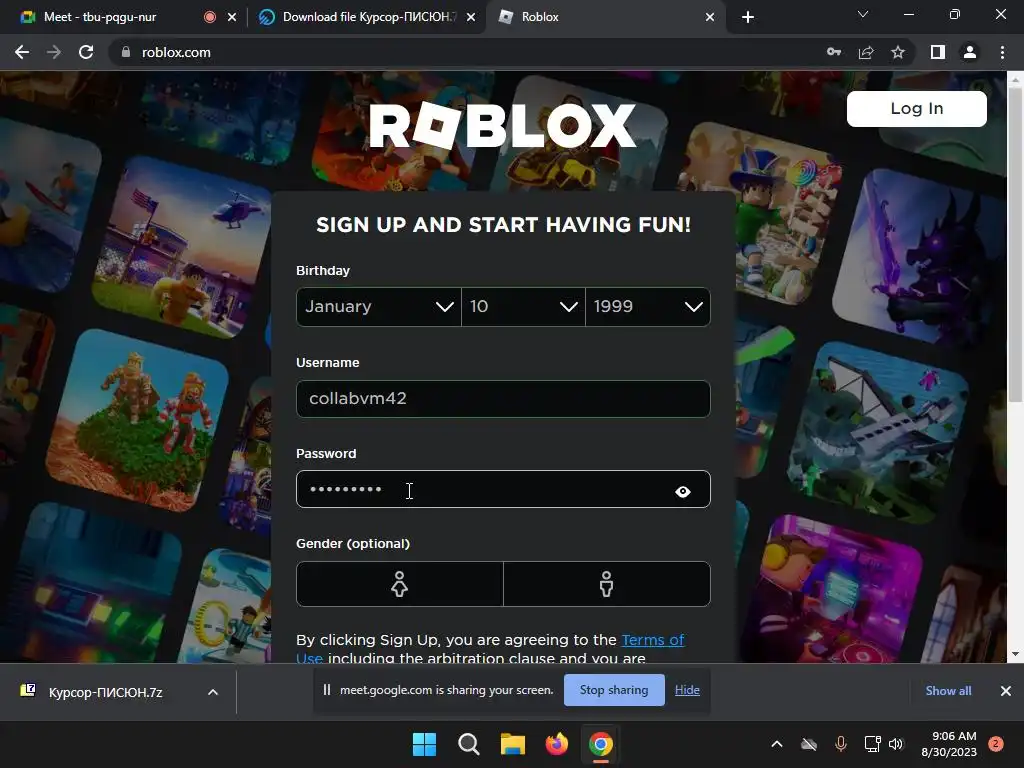The image size is (1024, 768).
Task: Go forward in browser history
Action: 54,52
